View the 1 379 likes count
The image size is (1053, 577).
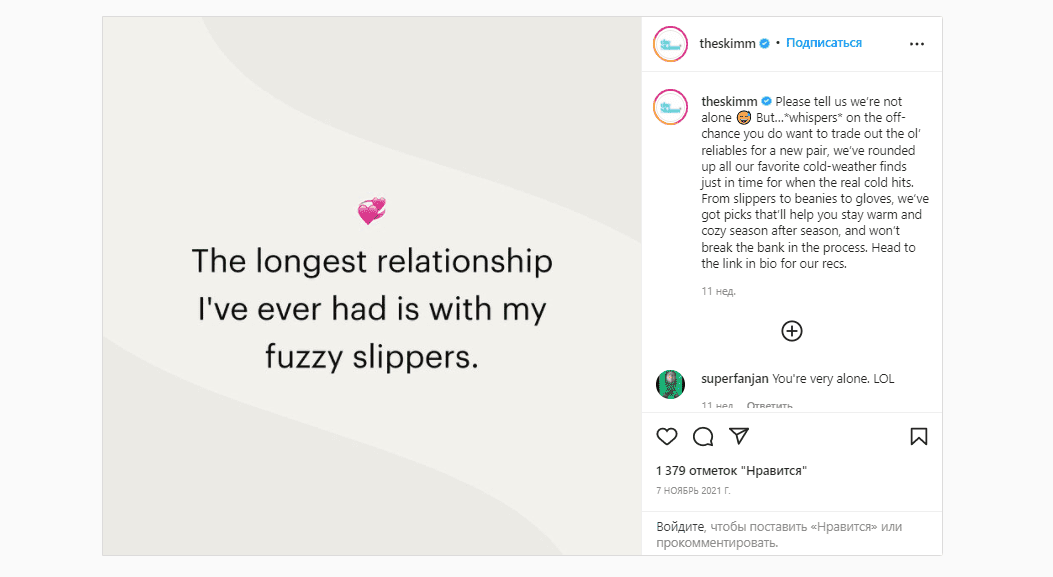(731, 470)
